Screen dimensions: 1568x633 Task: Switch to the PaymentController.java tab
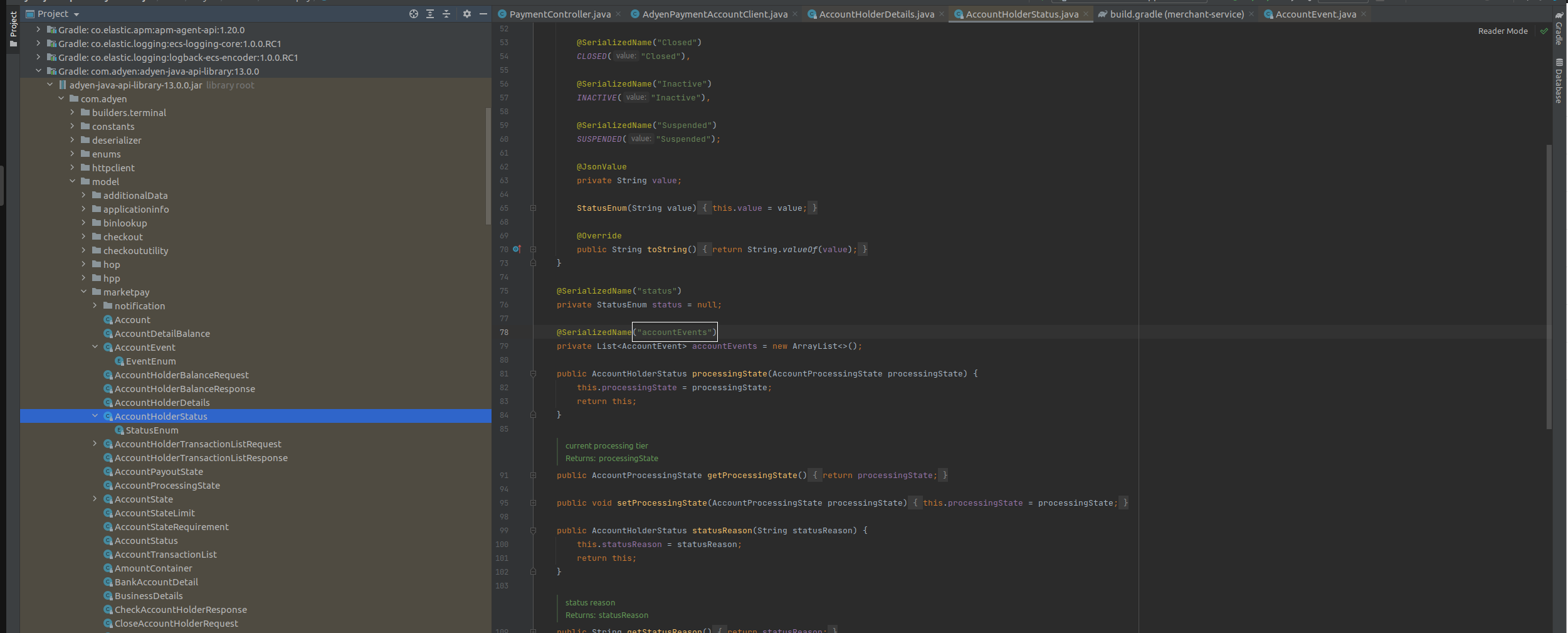555,13
